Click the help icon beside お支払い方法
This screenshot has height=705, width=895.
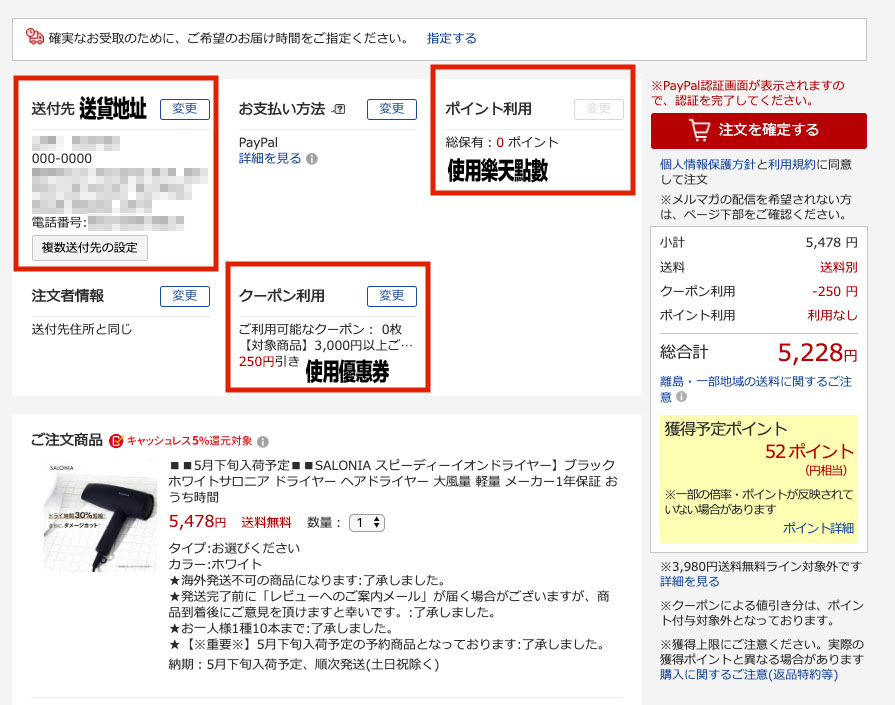click(x=340, y=109)
